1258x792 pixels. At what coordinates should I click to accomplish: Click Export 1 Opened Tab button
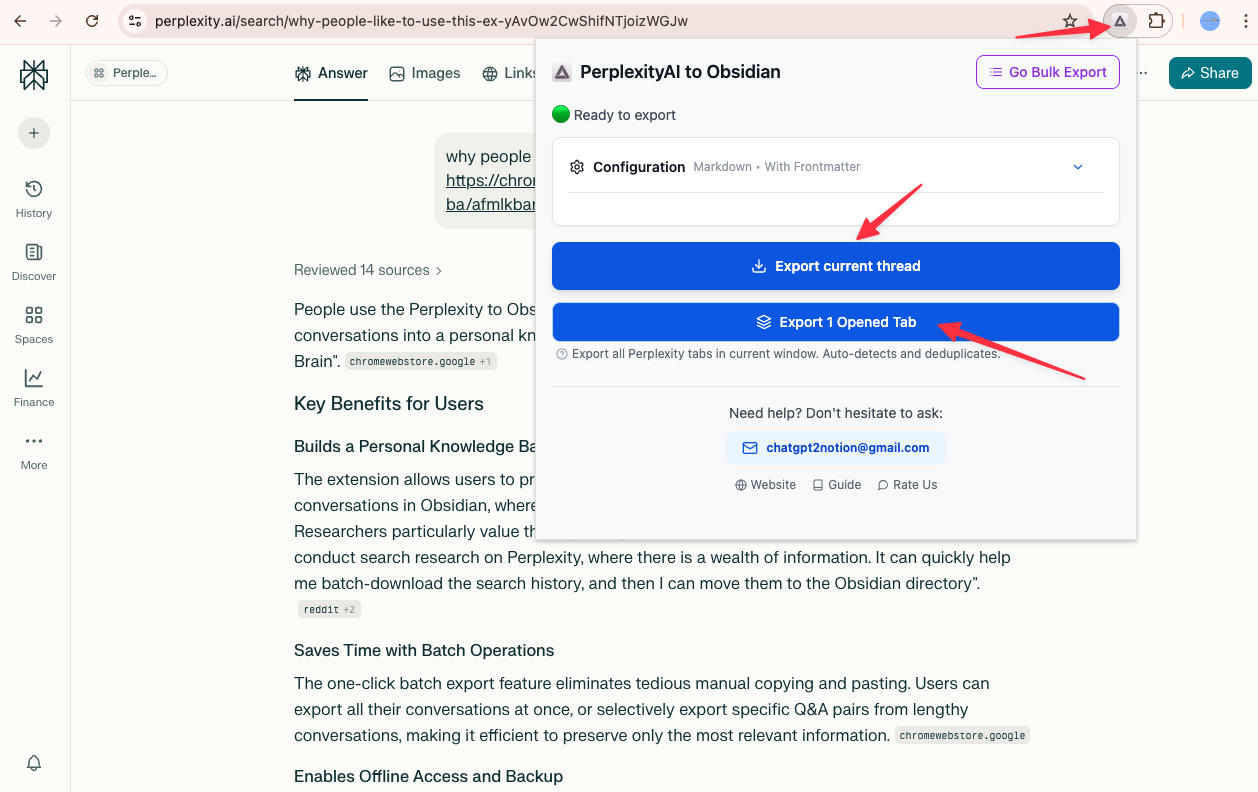click(x=835, y=322)
